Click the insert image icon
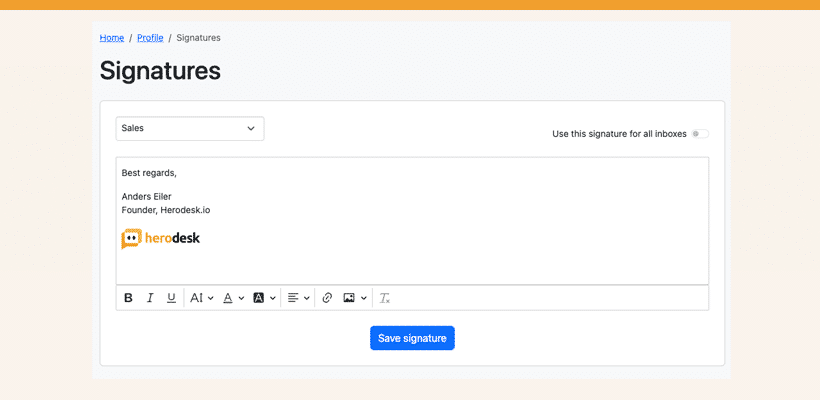The height and width of the screenshot is (400, 820). click(349, 298)
